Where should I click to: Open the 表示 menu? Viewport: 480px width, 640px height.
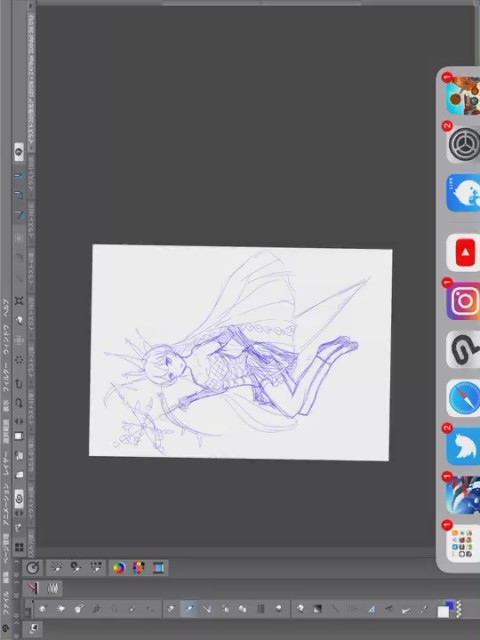tap(6, 404)
